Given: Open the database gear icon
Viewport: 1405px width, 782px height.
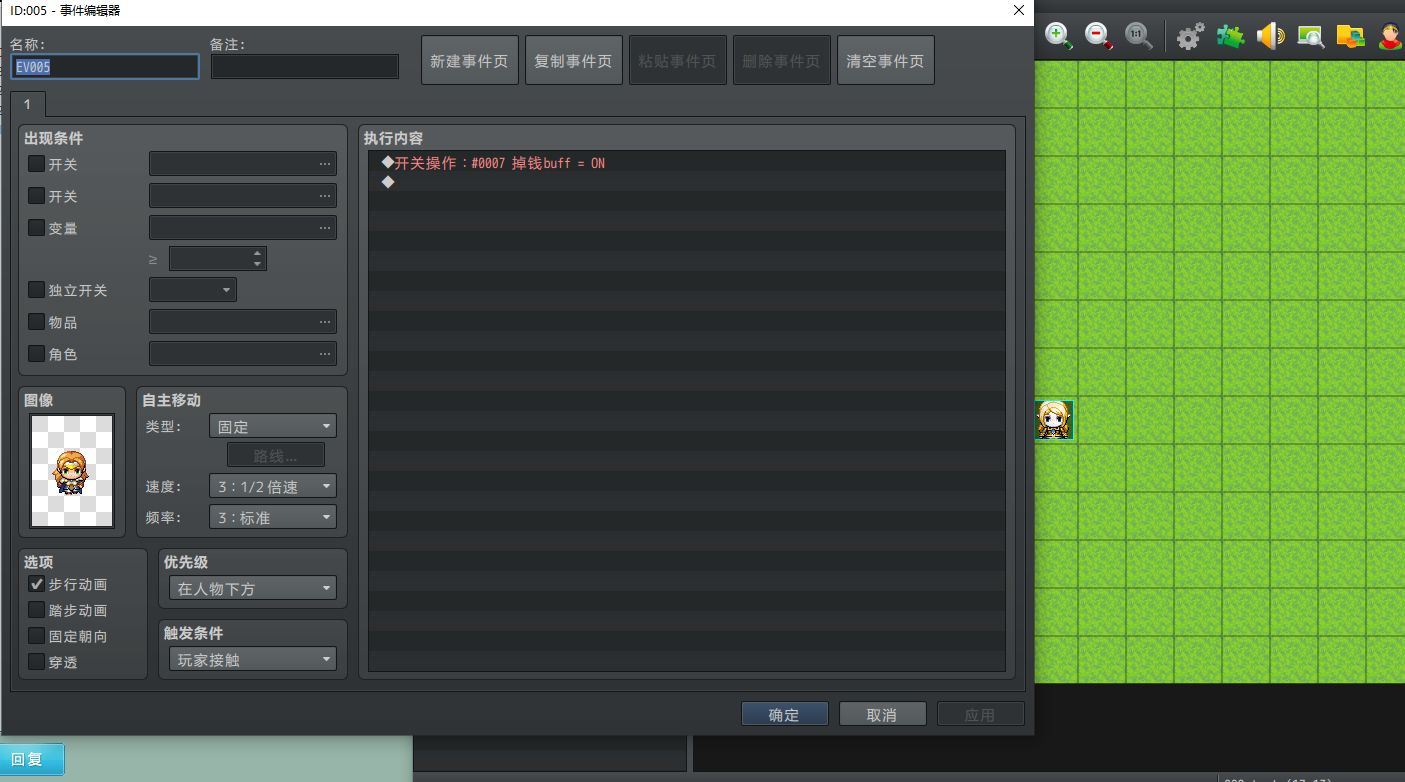Looking at the screenshot, I should click(x=1190, y=36).
